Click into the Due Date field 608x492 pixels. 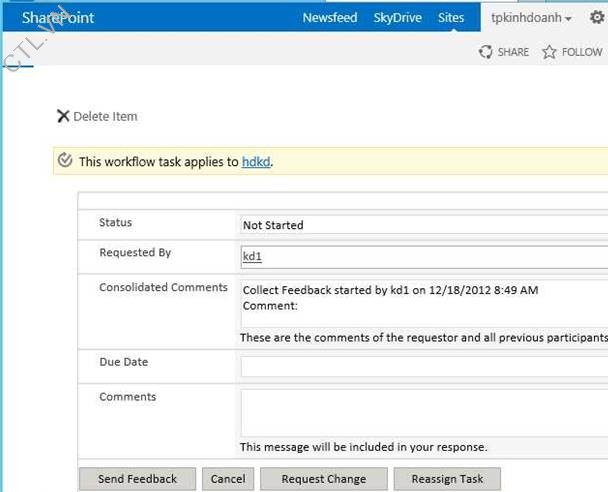coord(424,367)
